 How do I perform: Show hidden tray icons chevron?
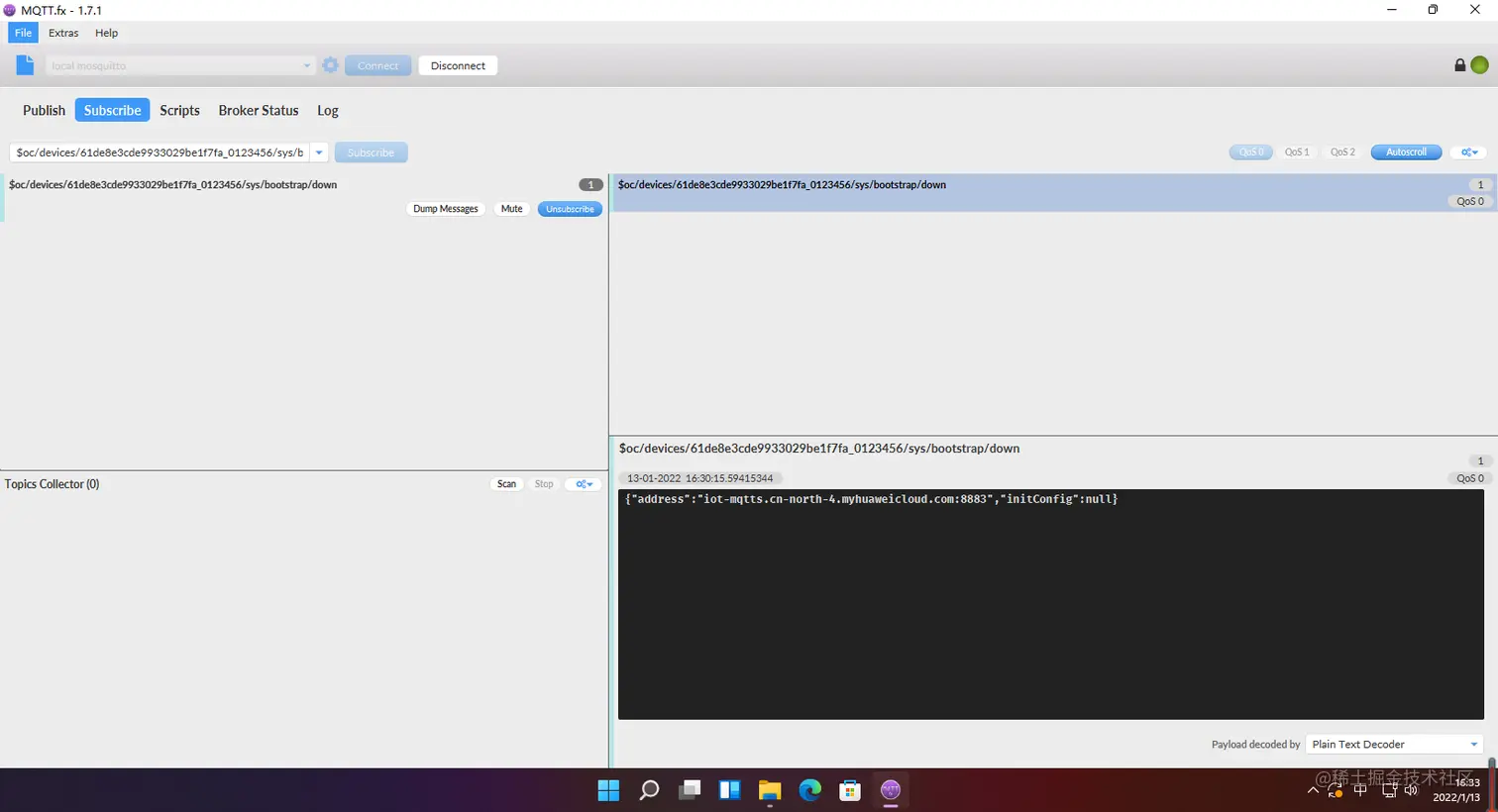tap(1313, 790)
